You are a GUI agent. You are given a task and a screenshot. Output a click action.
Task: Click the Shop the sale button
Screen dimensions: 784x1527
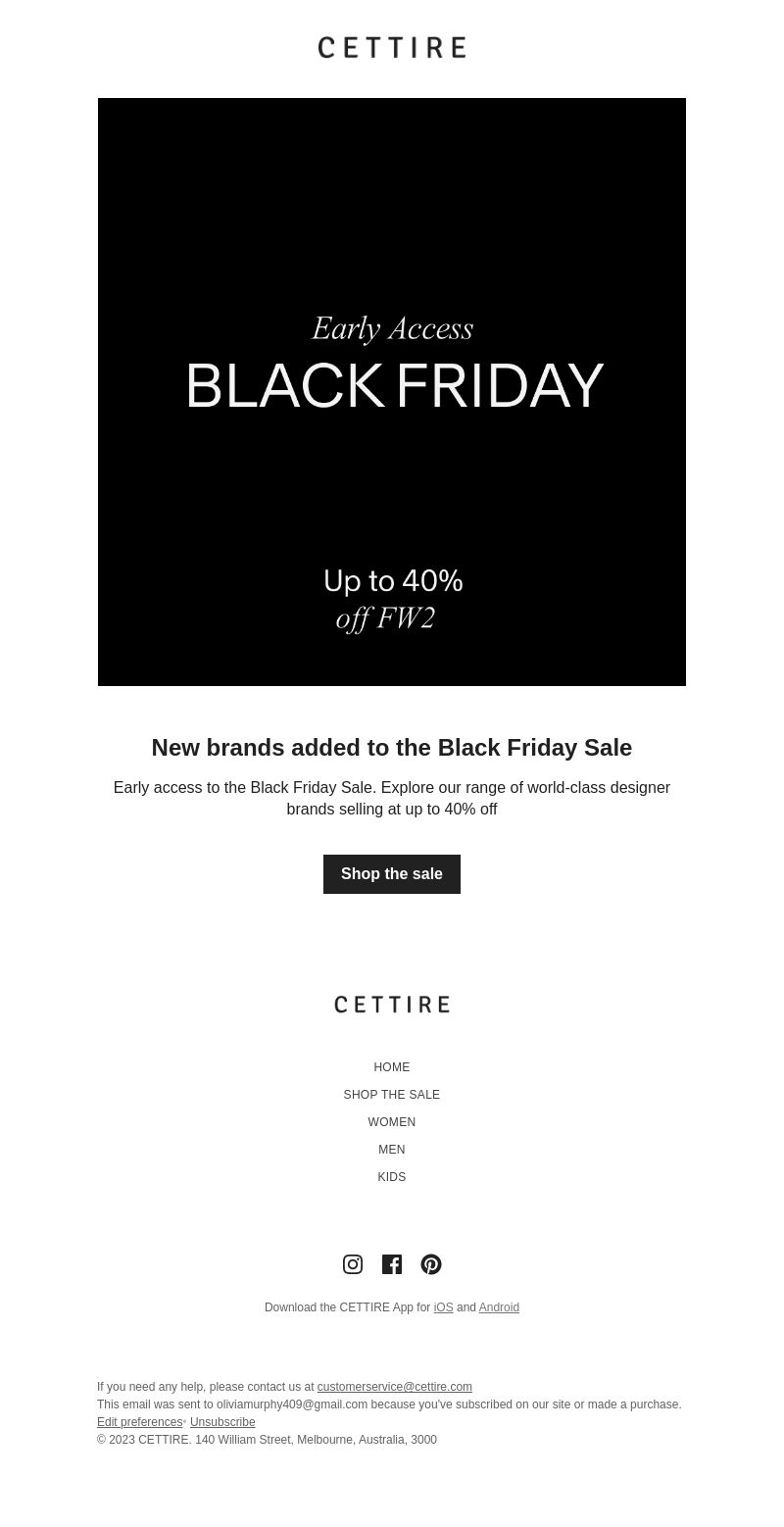point(392,874)
